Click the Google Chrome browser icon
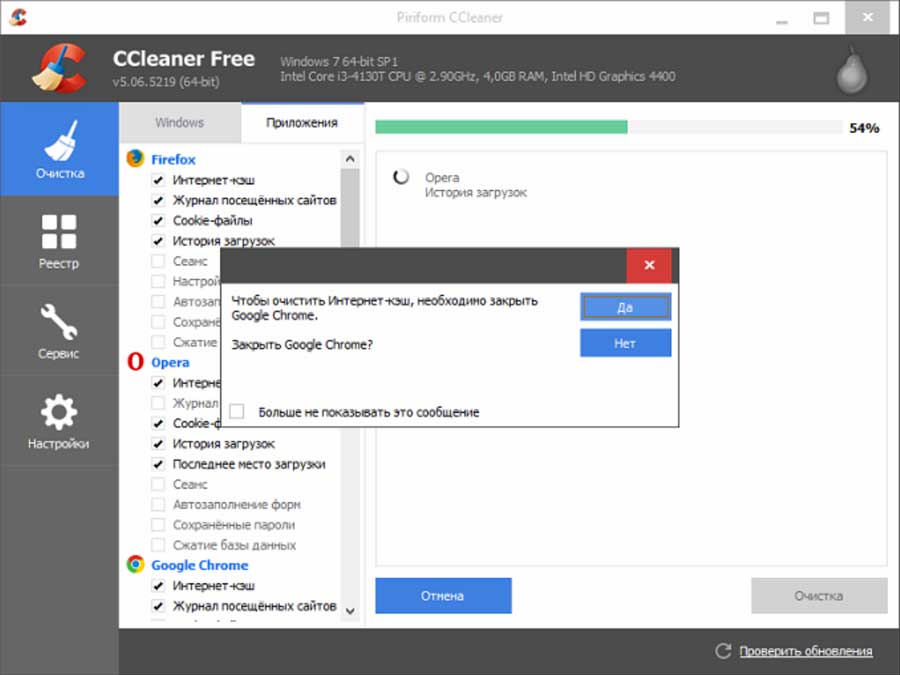Screen dimensions: 900x675 coord(135,564)
